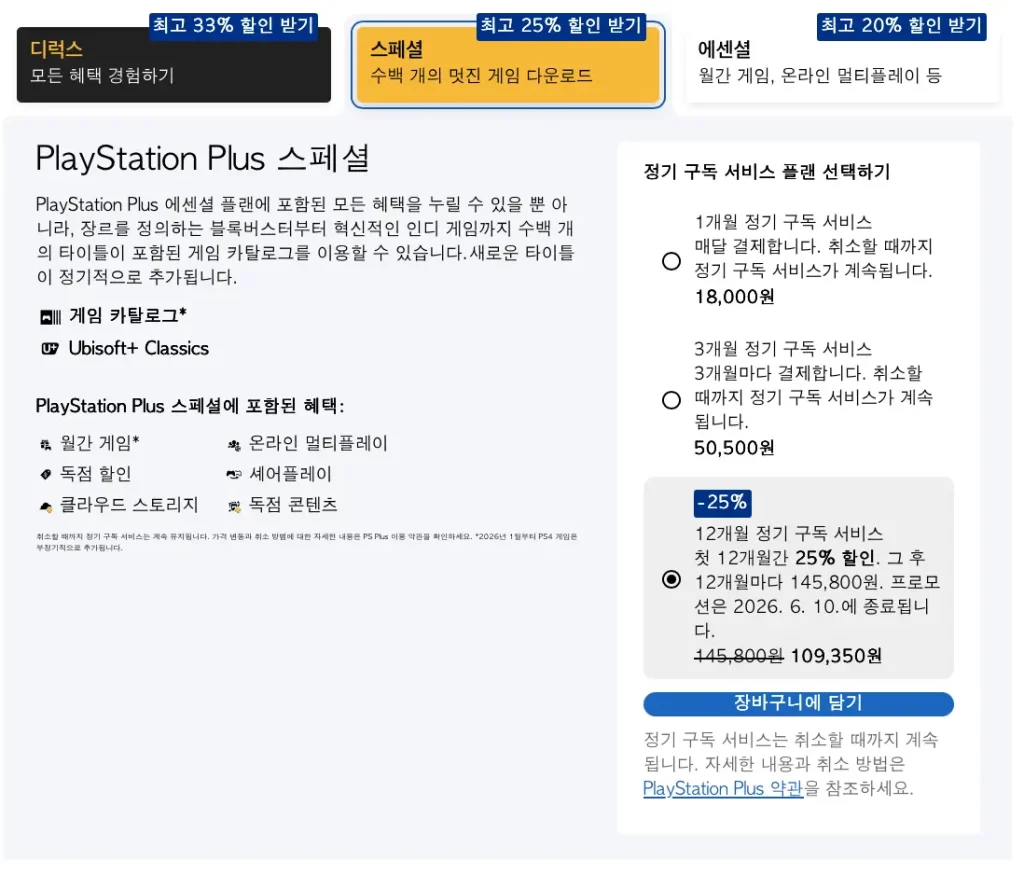Click the PlayStation Plus 스페셜에 포함된 혜택 heading
The width and height of the screenshot is (1024, 875).
pos(189,406)
